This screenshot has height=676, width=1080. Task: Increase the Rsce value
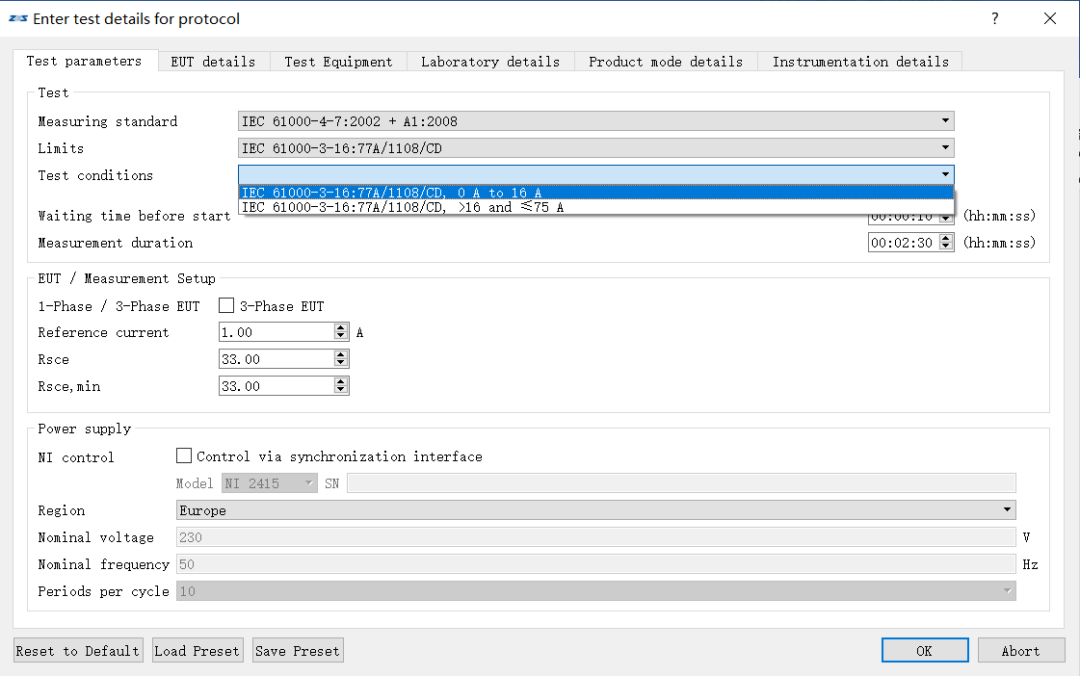click(341, 355)
